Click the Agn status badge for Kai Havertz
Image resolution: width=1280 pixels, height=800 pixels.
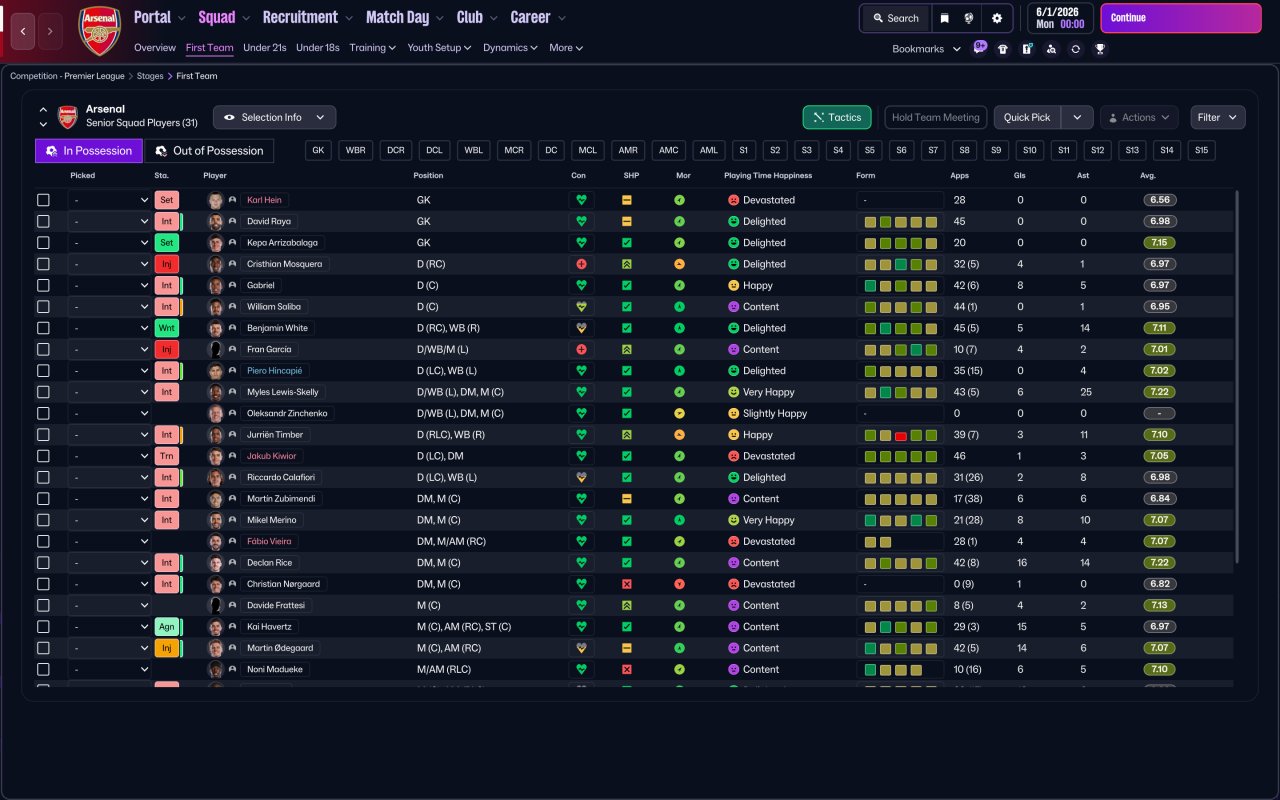(x=167, y=627)
